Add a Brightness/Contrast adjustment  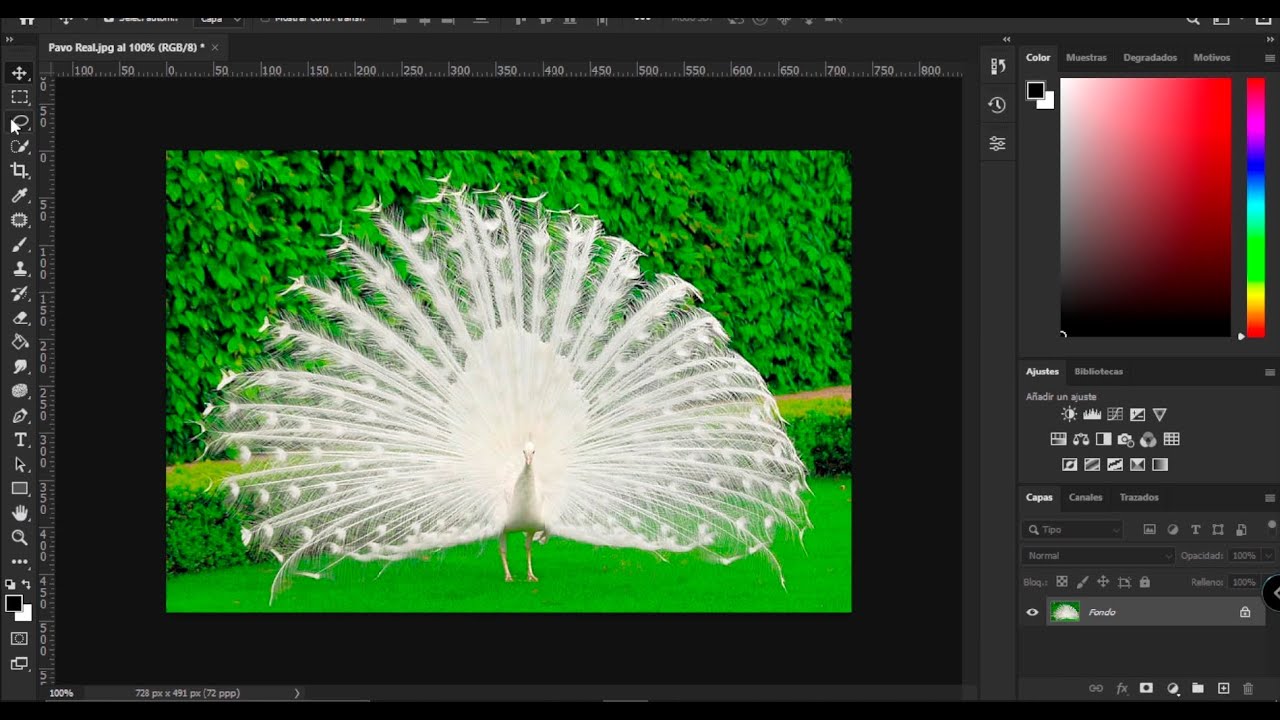tap(1069, 414)
